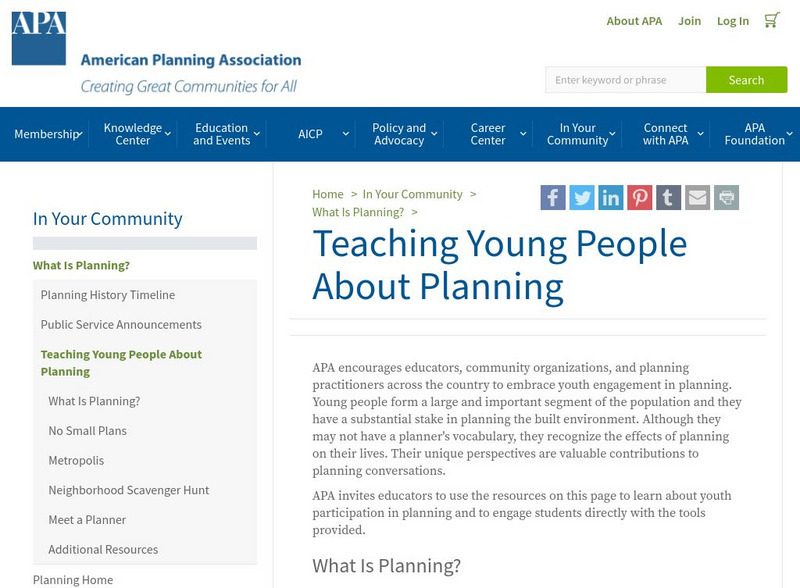Email this page using the envelope icon

695,197
